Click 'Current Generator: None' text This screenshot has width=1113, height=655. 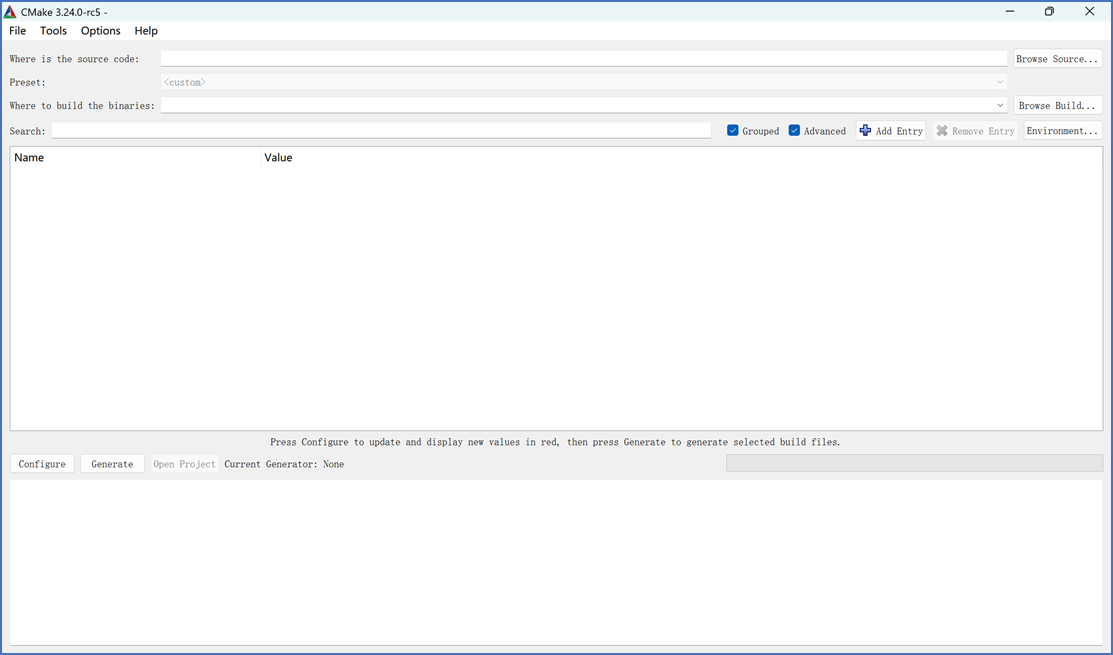(x=284, y=464)
